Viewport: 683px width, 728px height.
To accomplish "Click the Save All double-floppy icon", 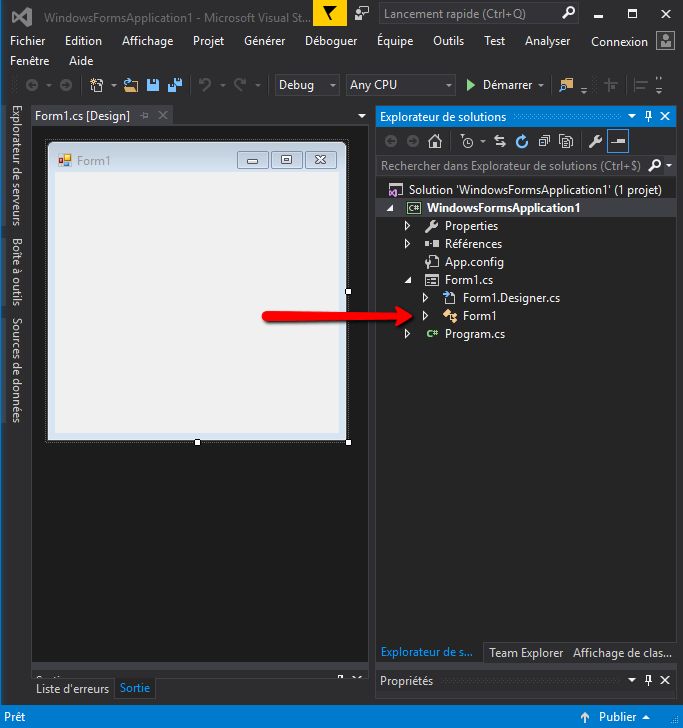I will point(175,85).
